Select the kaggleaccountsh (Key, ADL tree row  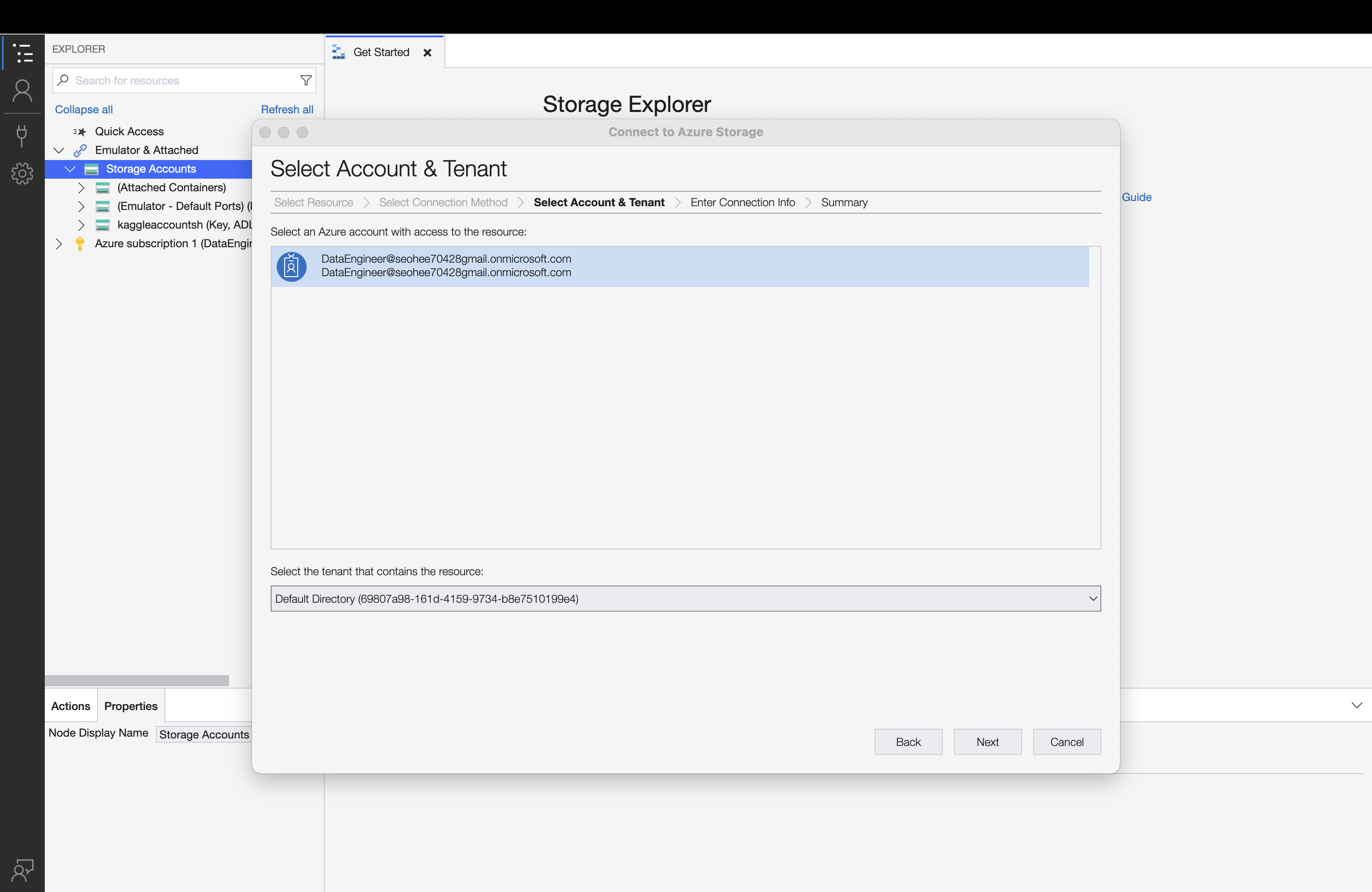(149, 225)
